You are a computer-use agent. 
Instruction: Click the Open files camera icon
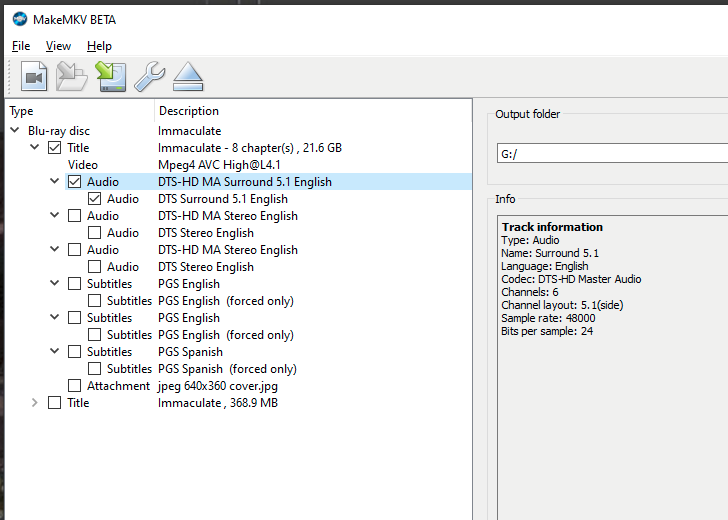coord(35,76)
